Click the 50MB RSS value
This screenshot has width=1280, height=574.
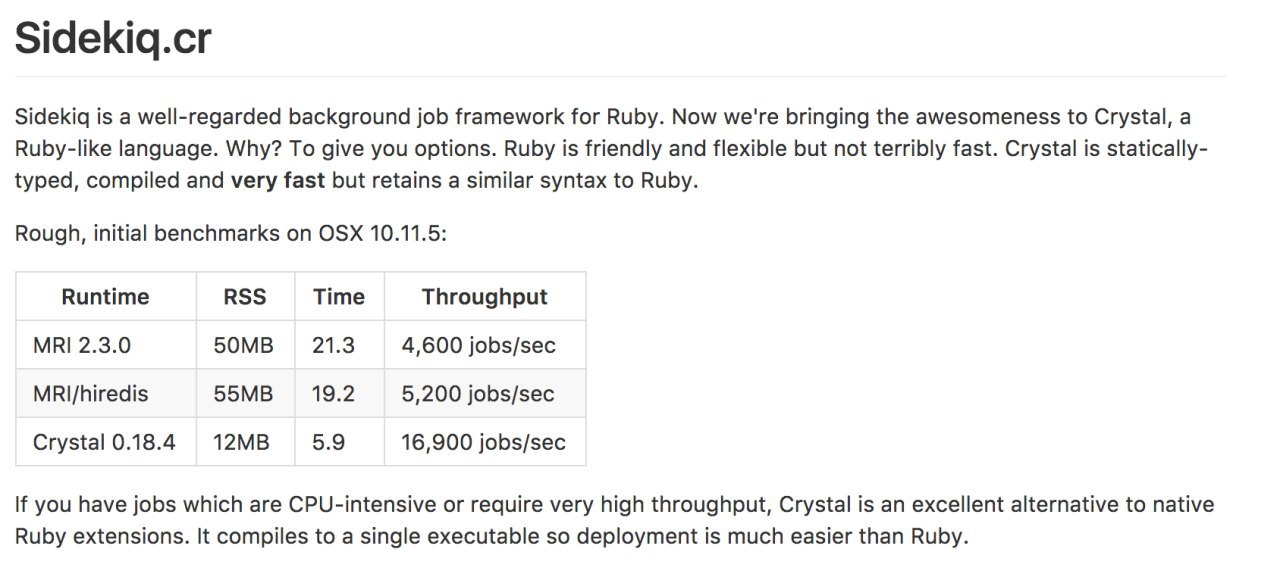tap(245, 346)
